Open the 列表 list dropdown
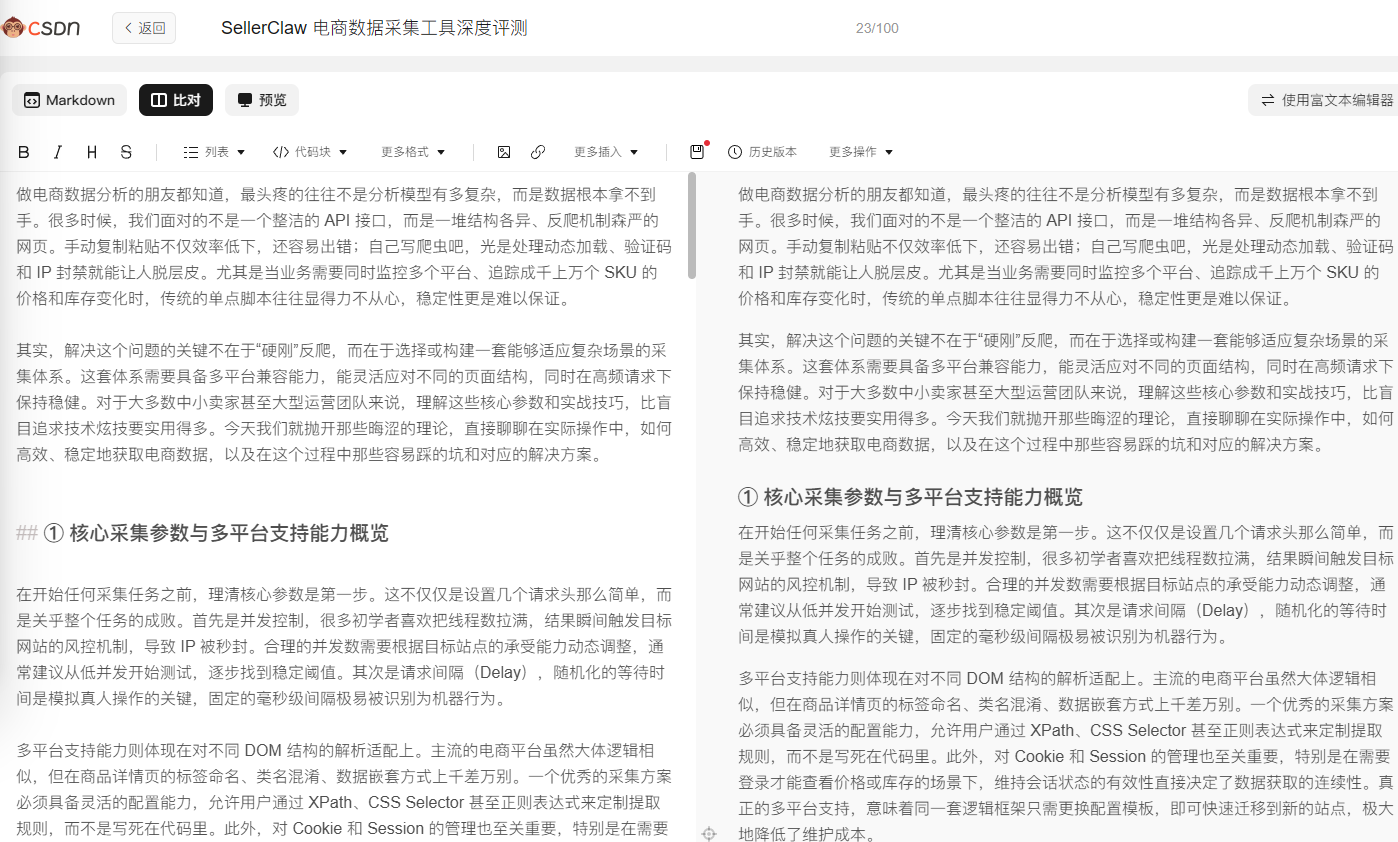Viewport: 1398px width, 842px height. (215, 152)
